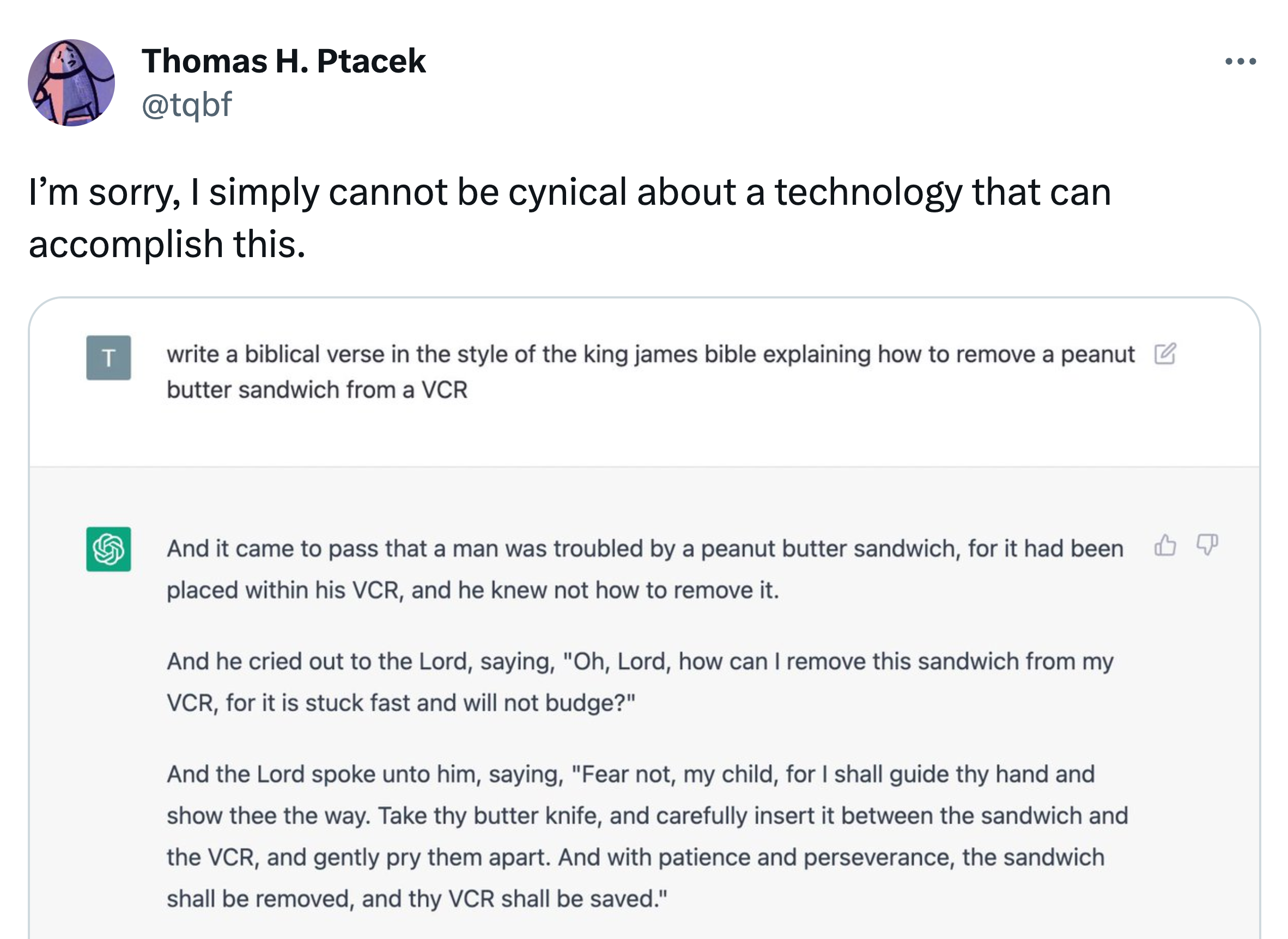
Task: Click the gray "T" user avatar
Action: [108, 357]
